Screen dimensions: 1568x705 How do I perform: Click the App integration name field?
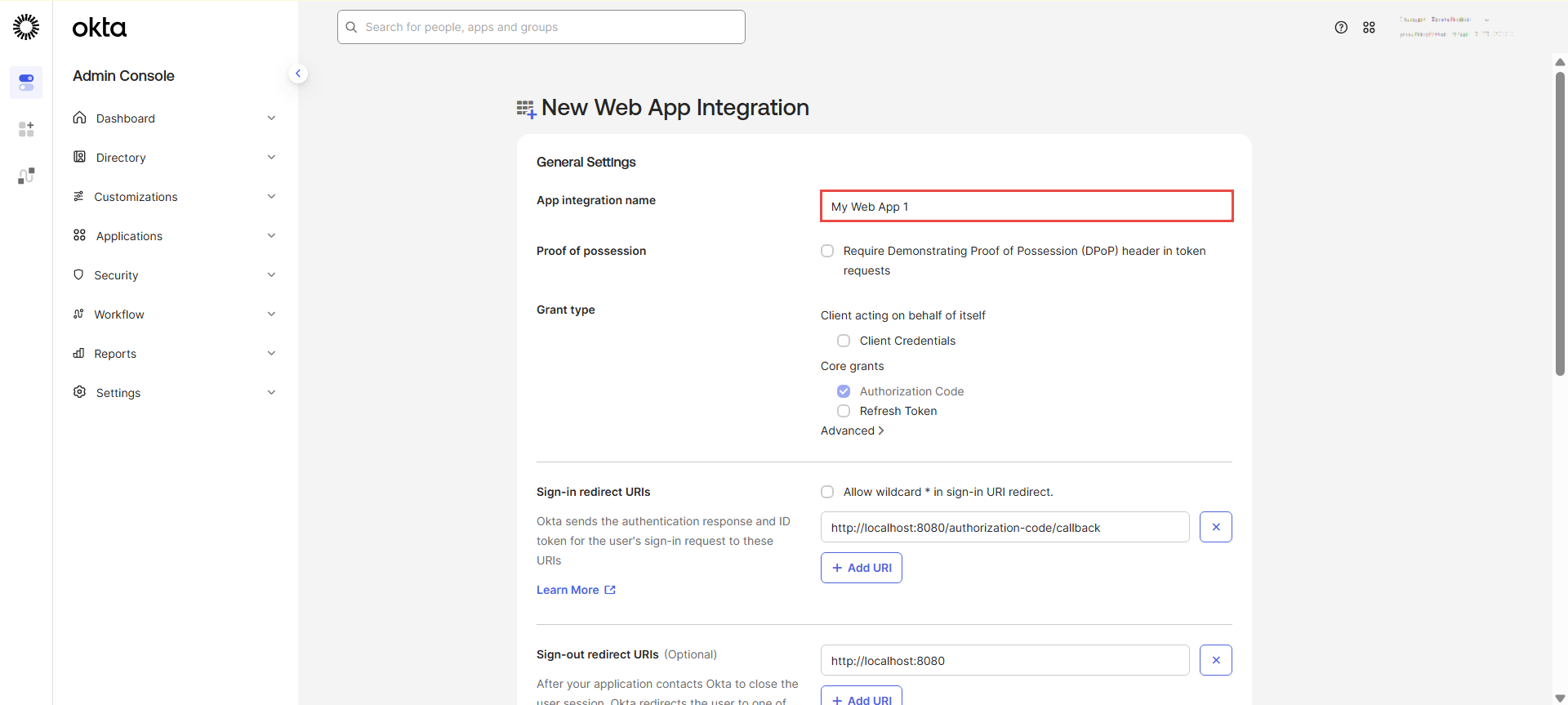[1026, 207]
